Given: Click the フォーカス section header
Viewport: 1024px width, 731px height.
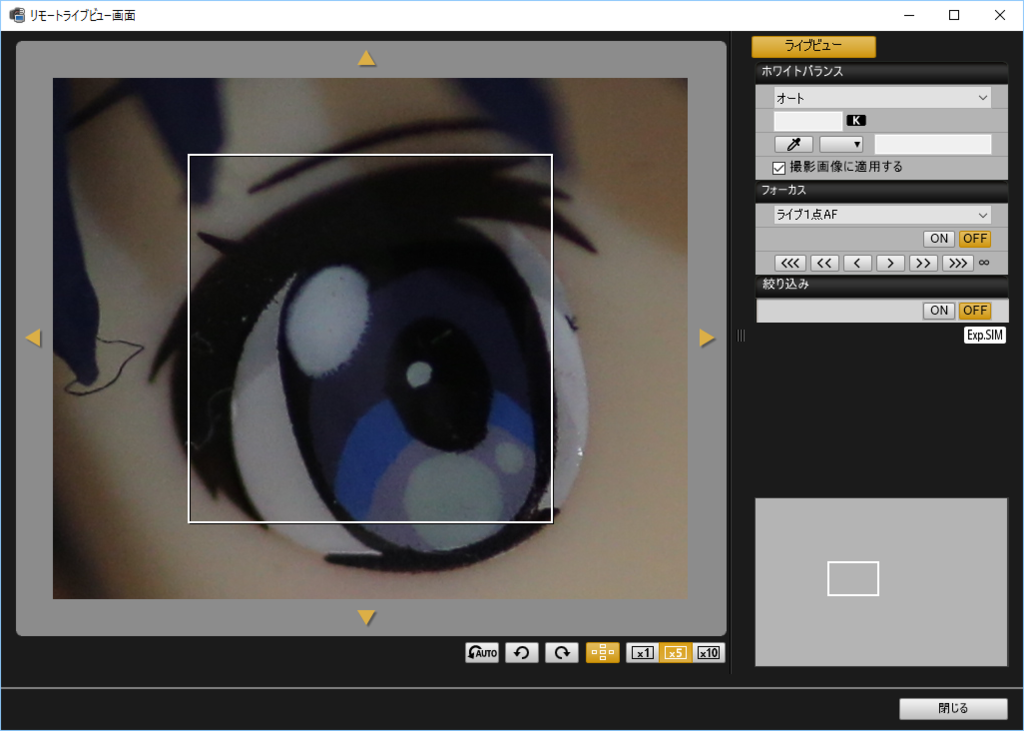Looking at the screenshot, I should (x=882, y=191).
